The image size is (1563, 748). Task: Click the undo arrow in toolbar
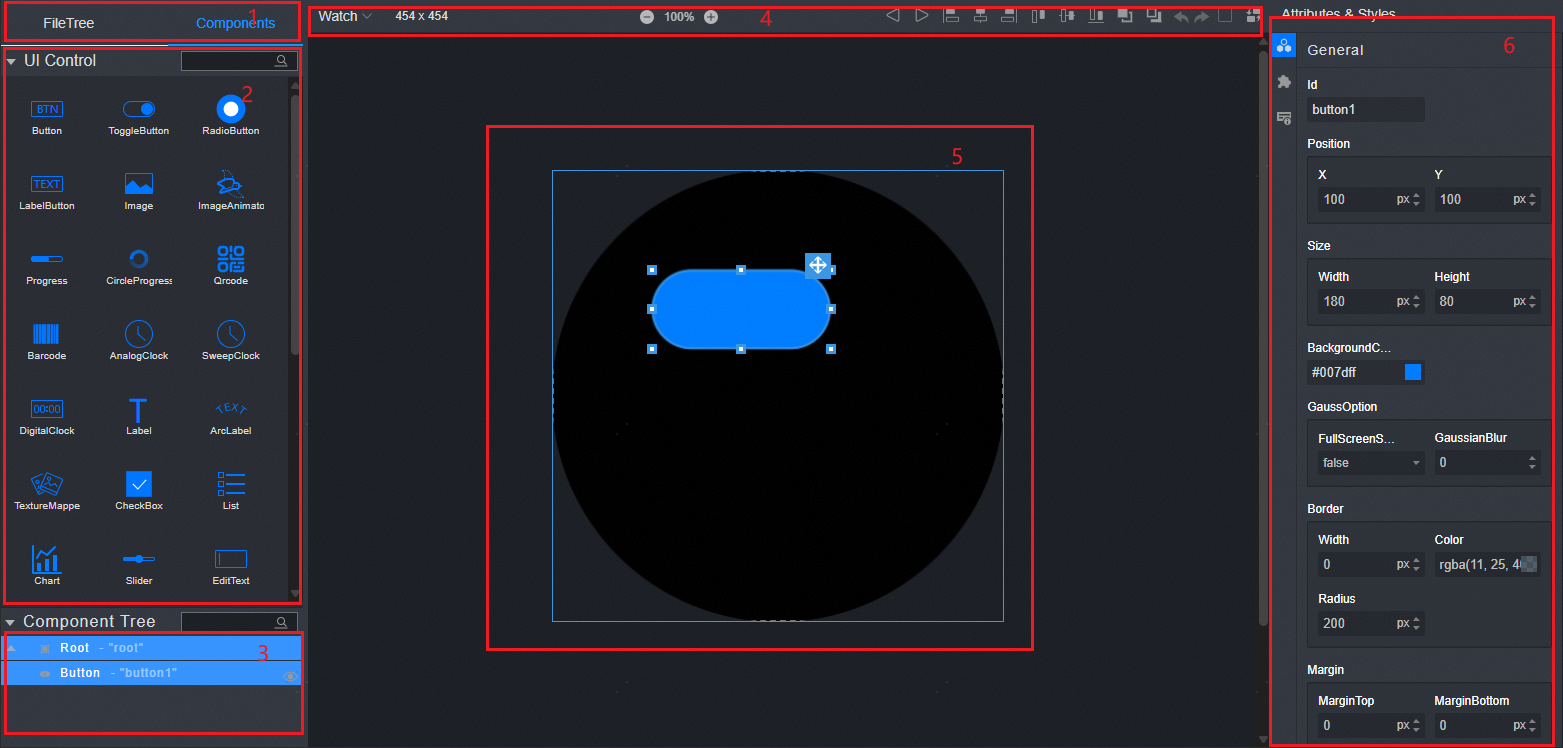tap(1181, 17)
